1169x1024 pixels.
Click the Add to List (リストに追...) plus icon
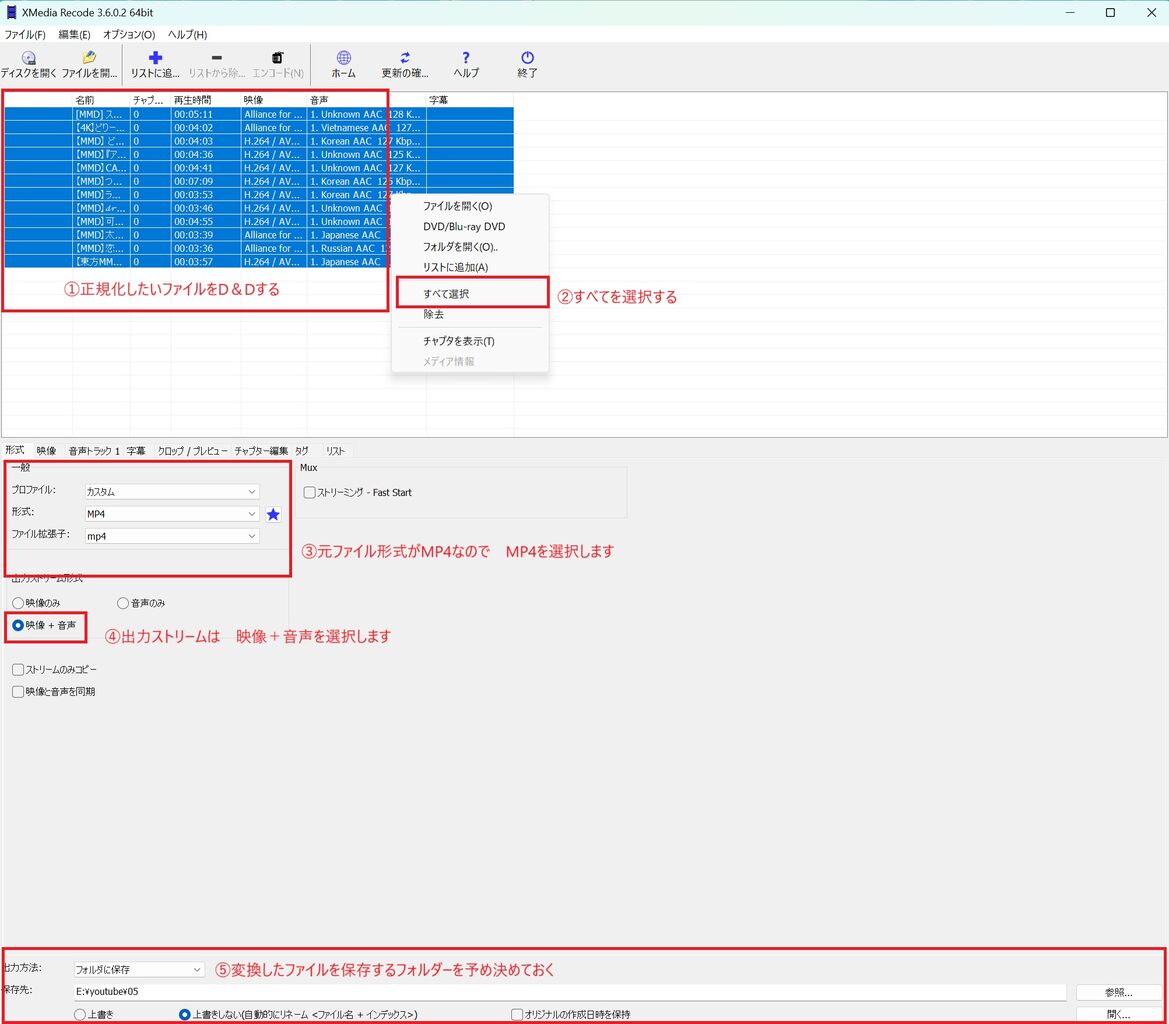click(x=155, y=58)
